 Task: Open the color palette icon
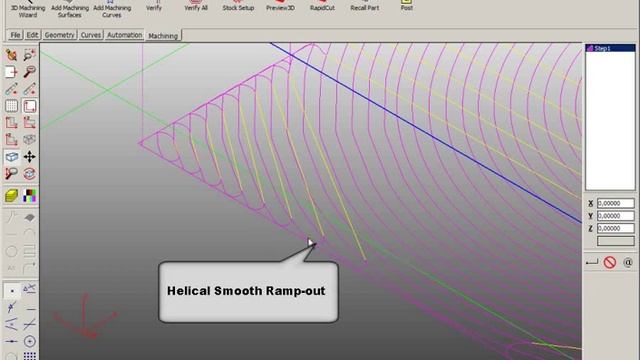pyautogui.click(x=29, y=196)
